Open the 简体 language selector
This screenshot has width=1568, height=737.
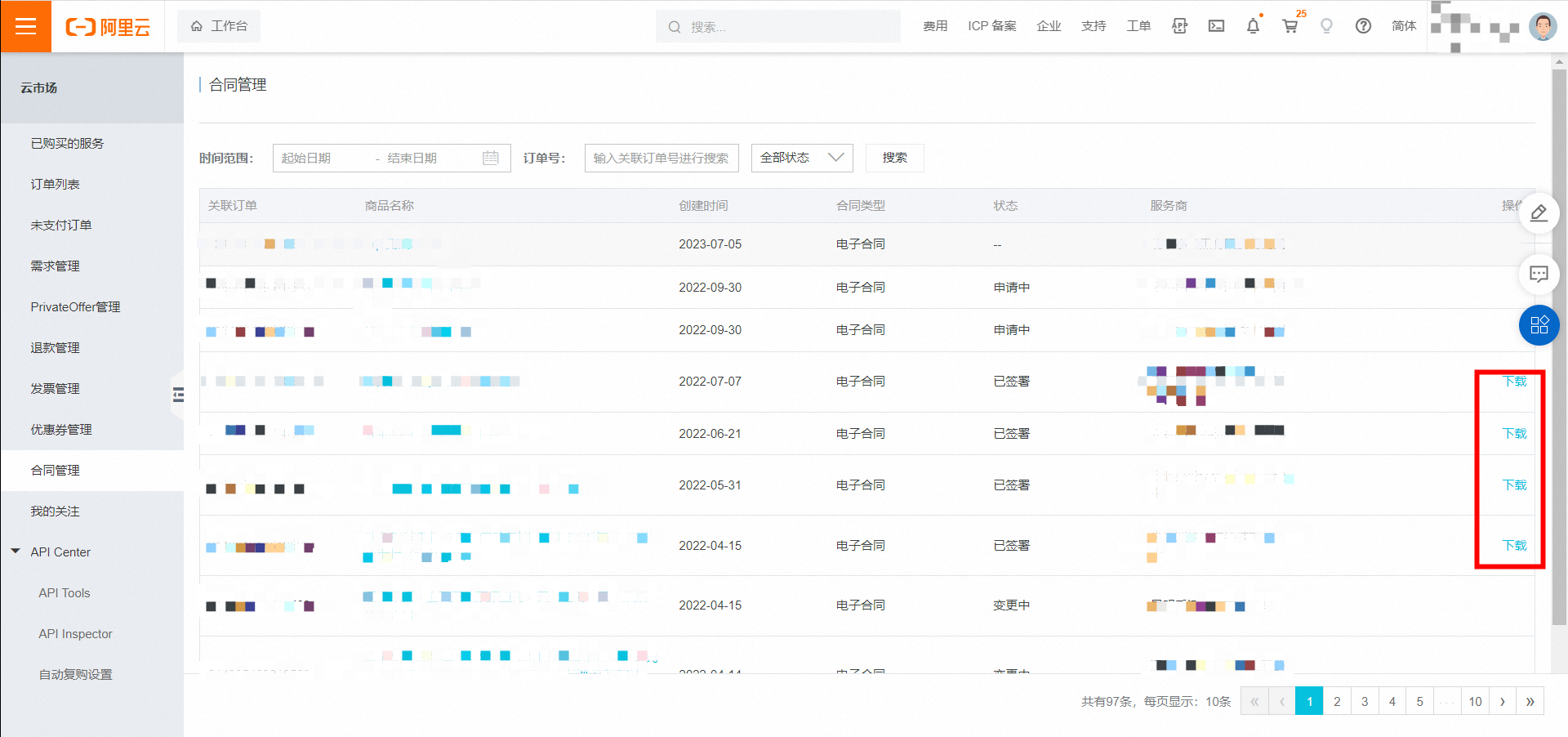coord(1404,26)
